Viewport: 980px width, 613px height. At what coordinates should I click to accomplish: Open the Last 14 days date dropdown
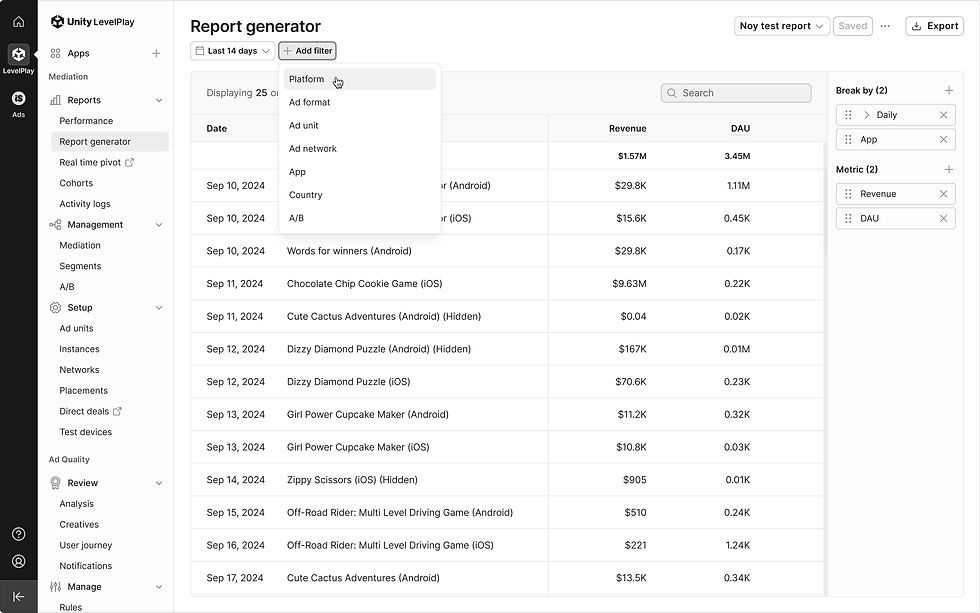[x=232, y=51]
